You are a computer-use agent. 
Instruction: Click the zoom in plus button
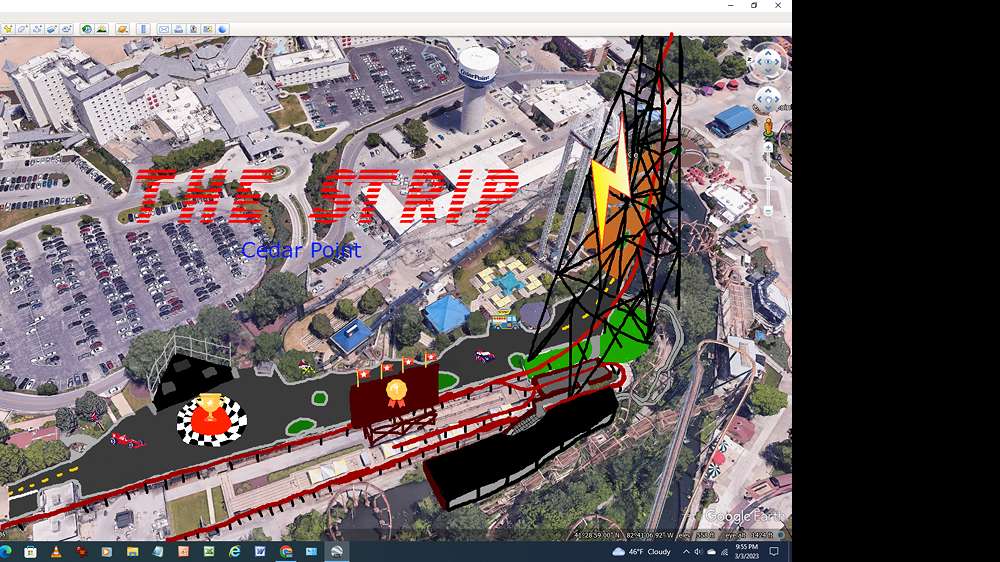coord(768,147)
